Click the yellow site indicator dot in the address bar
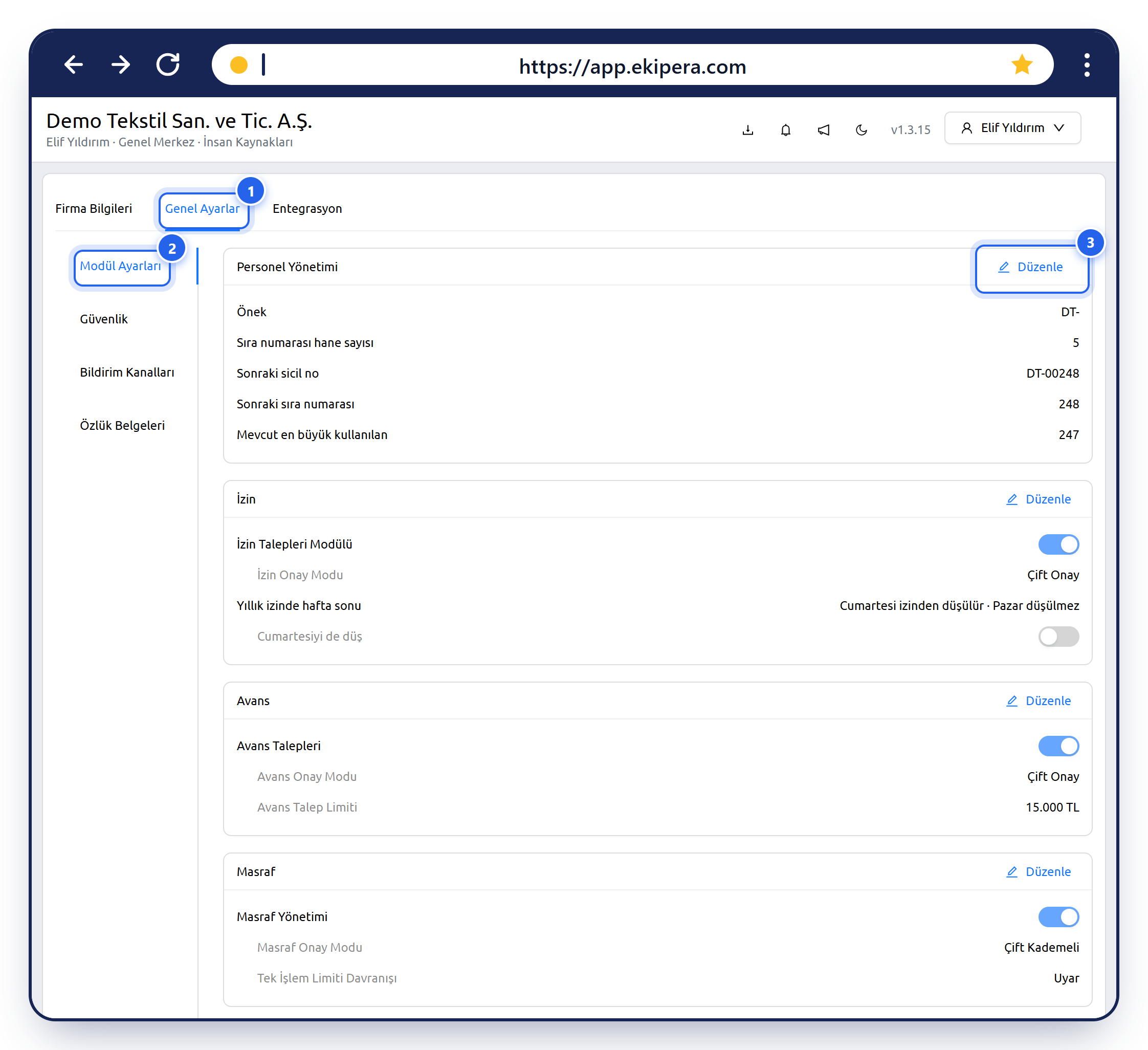 click(x=238, y=65)
